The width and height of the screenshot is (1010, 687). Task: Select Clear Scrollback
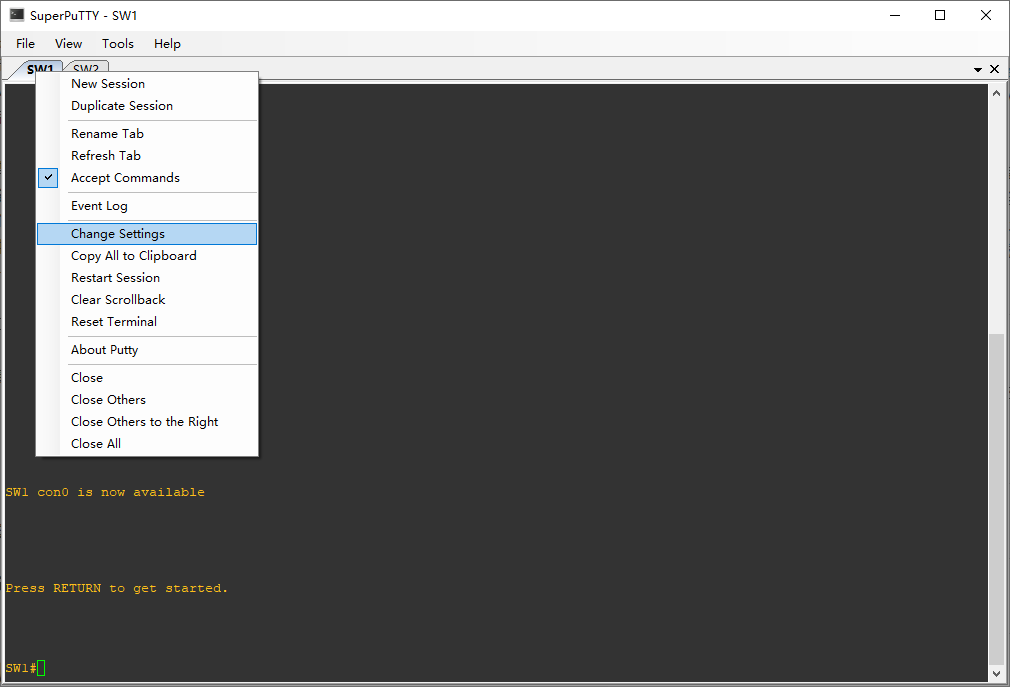coord(148,299)
